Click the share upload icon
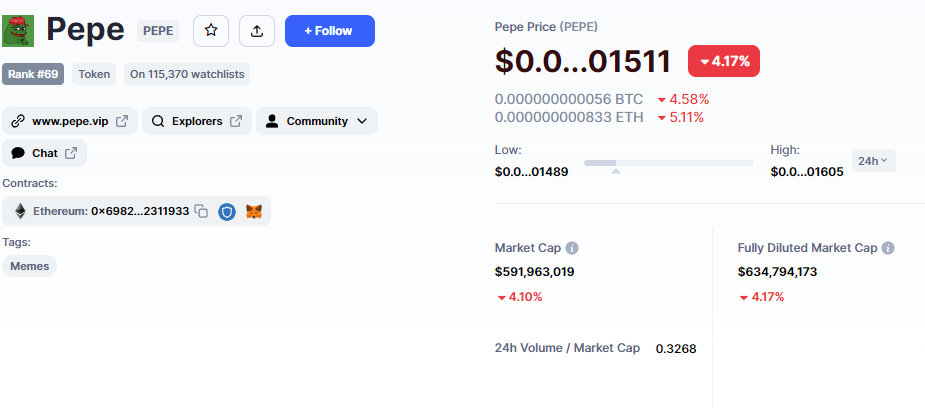The width and height of the screenshot is (925, 408). point(257,31)
